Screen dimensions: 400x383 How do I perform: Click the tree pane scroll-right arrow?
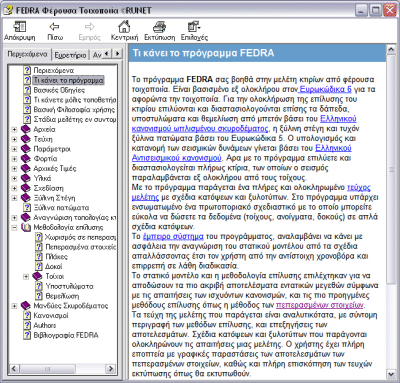(x=110, y=369)
